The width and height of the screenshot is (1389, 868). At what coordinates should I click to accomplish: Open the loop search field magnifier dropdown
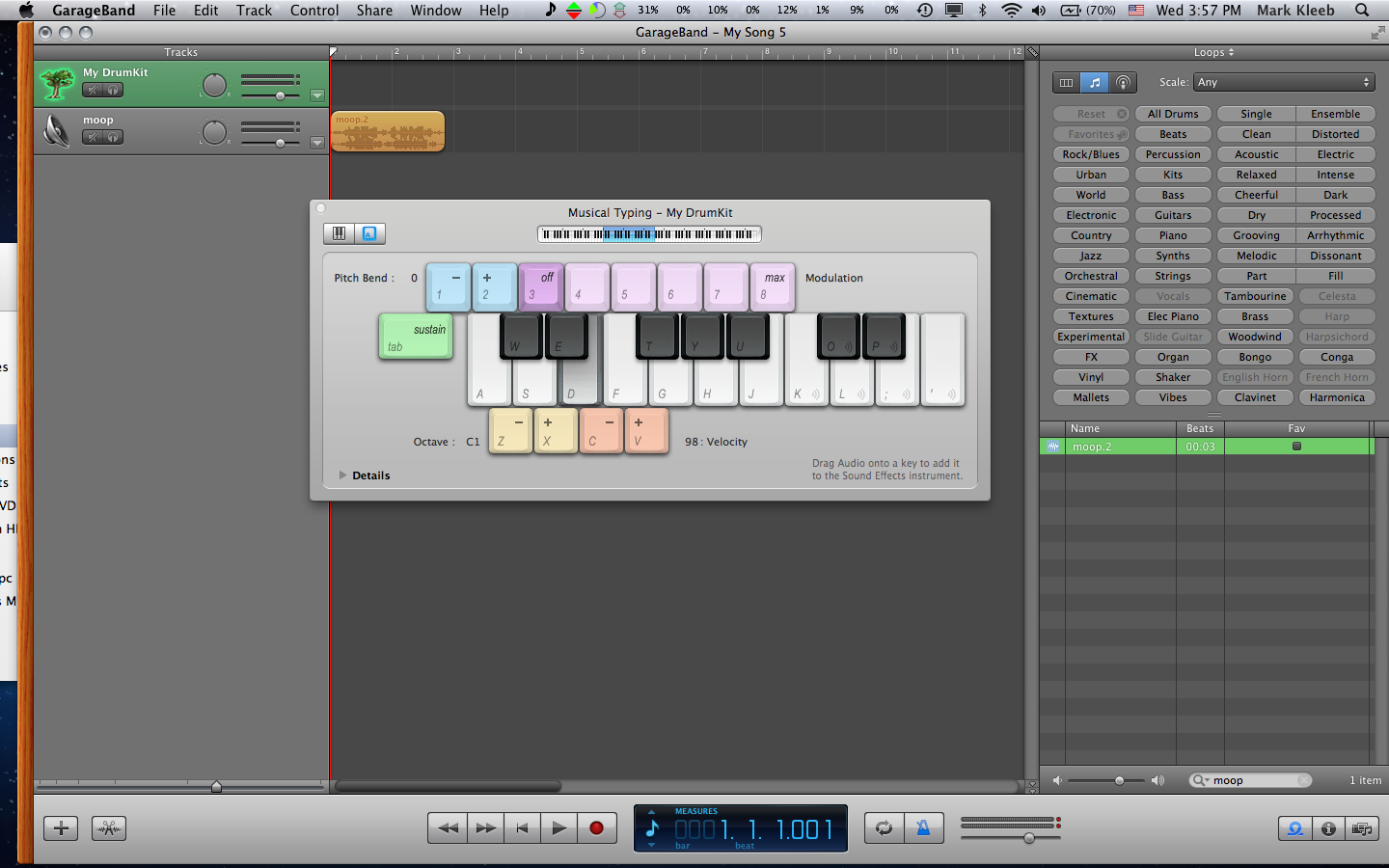1201,780
